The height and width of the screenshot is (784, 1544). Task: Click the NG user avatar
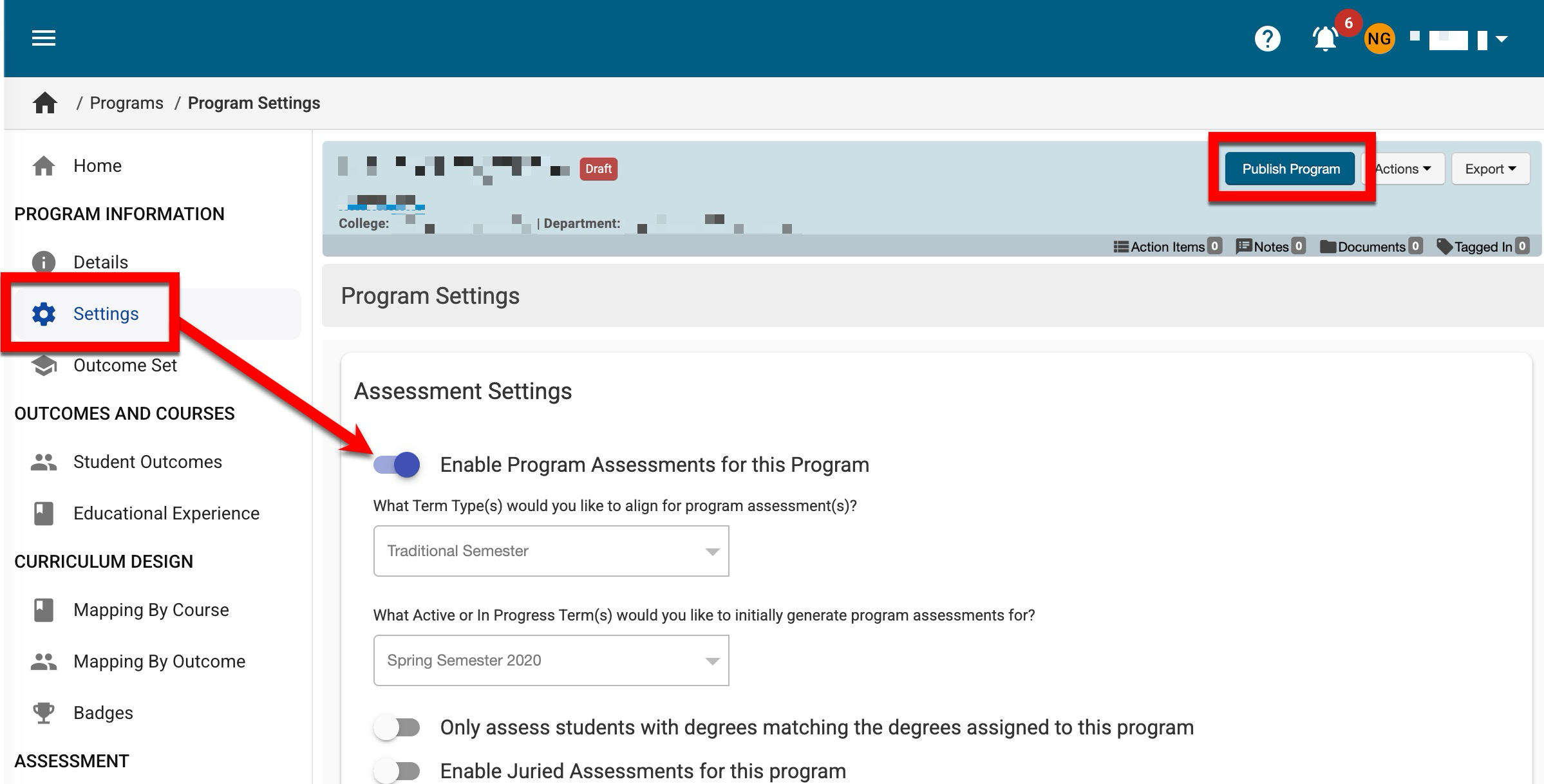tap(1379, 39)
